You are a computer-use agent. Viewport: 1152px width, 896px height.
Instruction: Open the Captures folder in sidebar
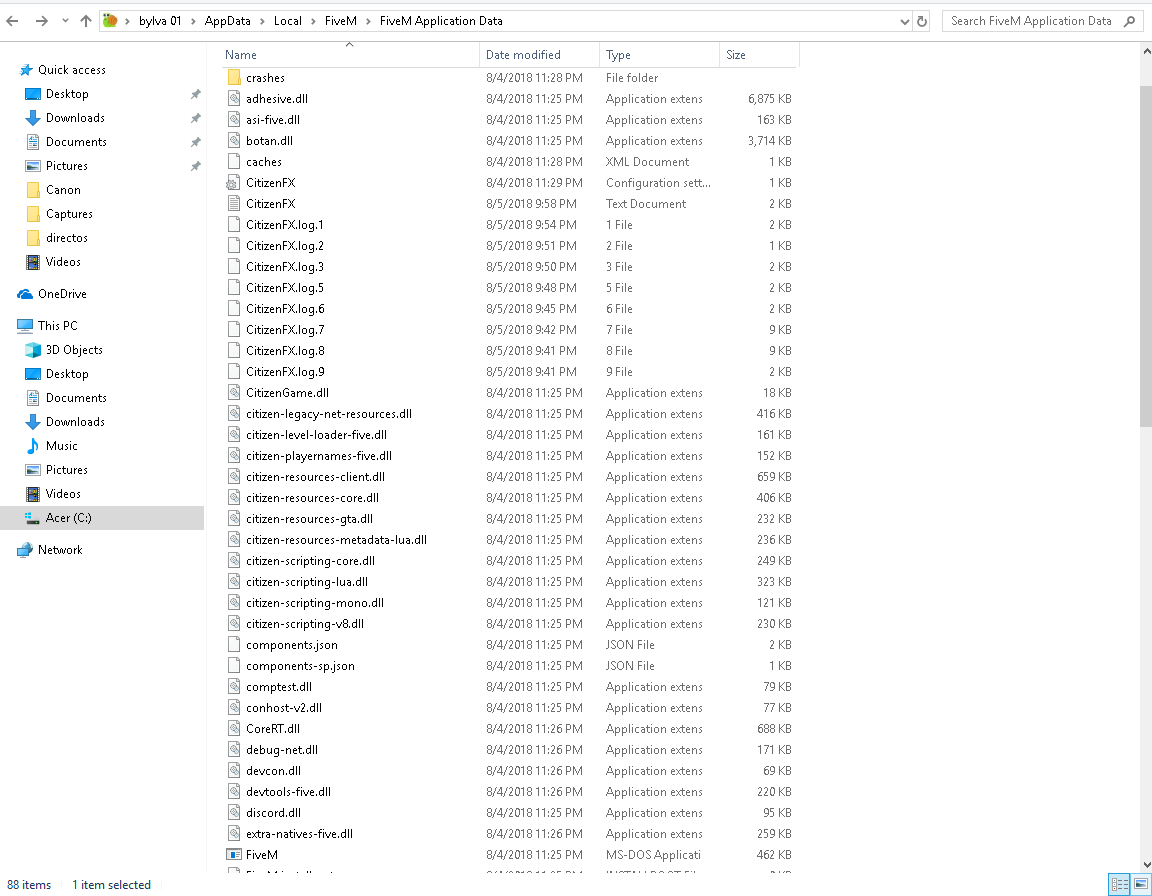[69, 214]
